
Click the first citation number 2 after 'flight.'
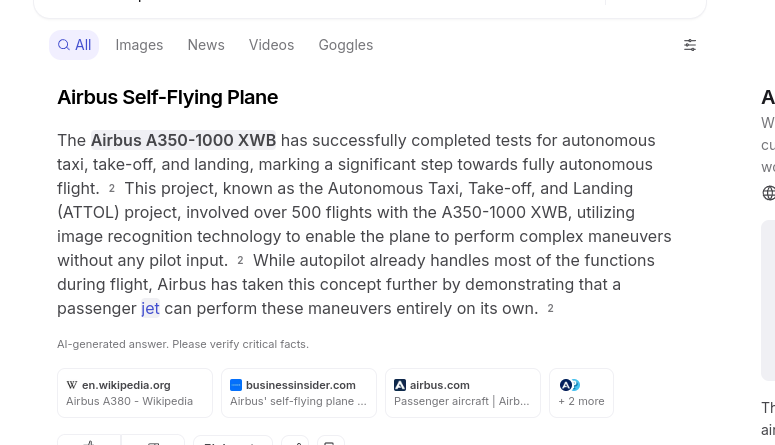pyautogui.click(x=112, y=188)
